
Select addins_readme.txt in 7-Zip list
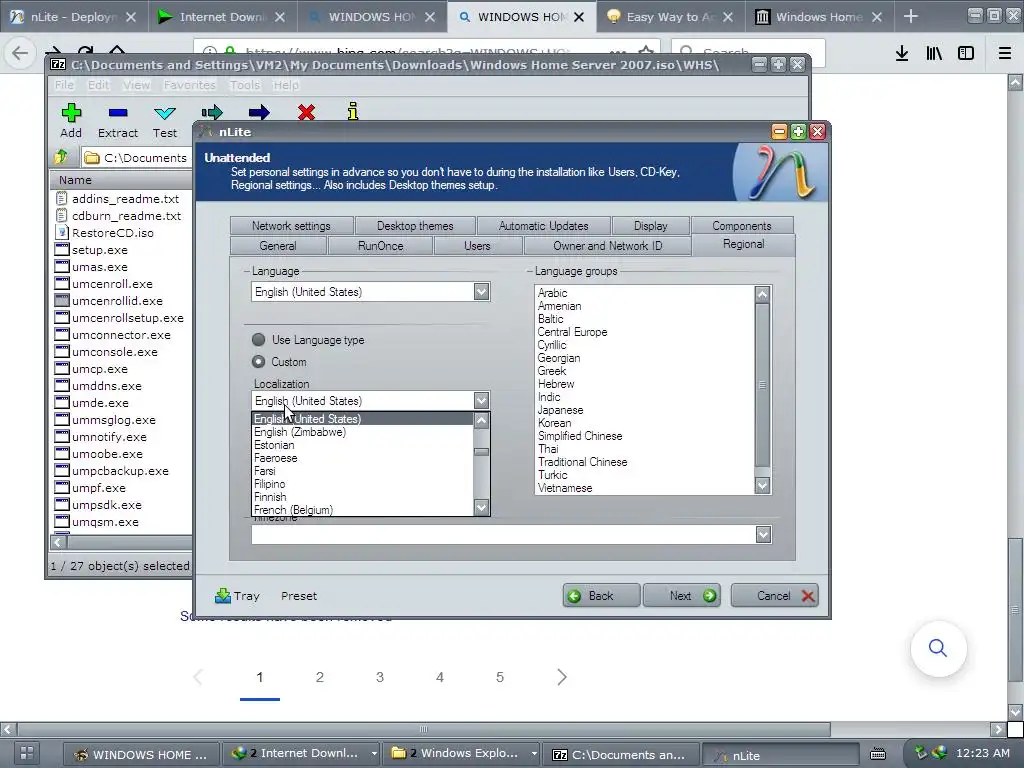125,199
